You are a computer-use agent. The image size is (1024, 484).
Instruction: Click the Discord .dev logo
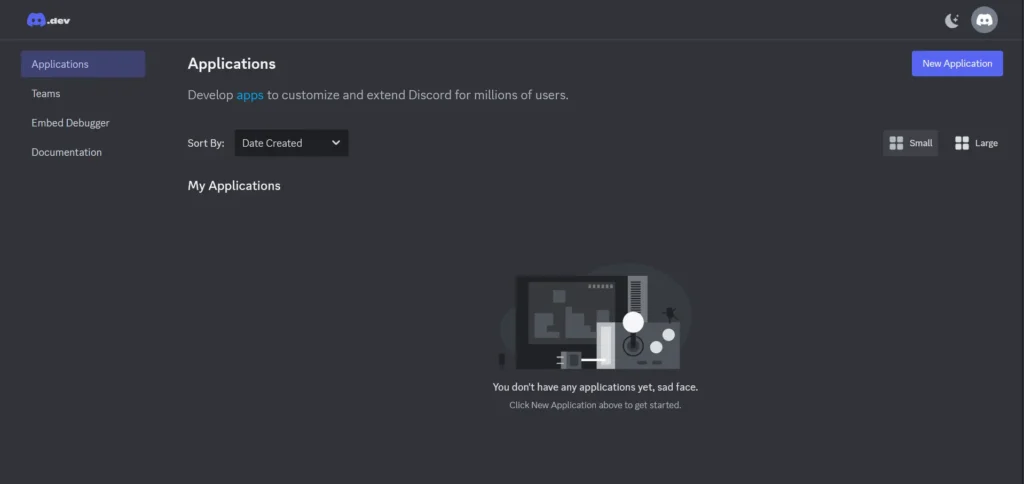click(x=48, y=20)
